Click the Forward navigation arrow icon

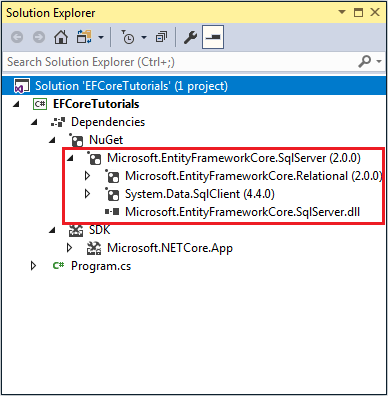click(39, 37)
